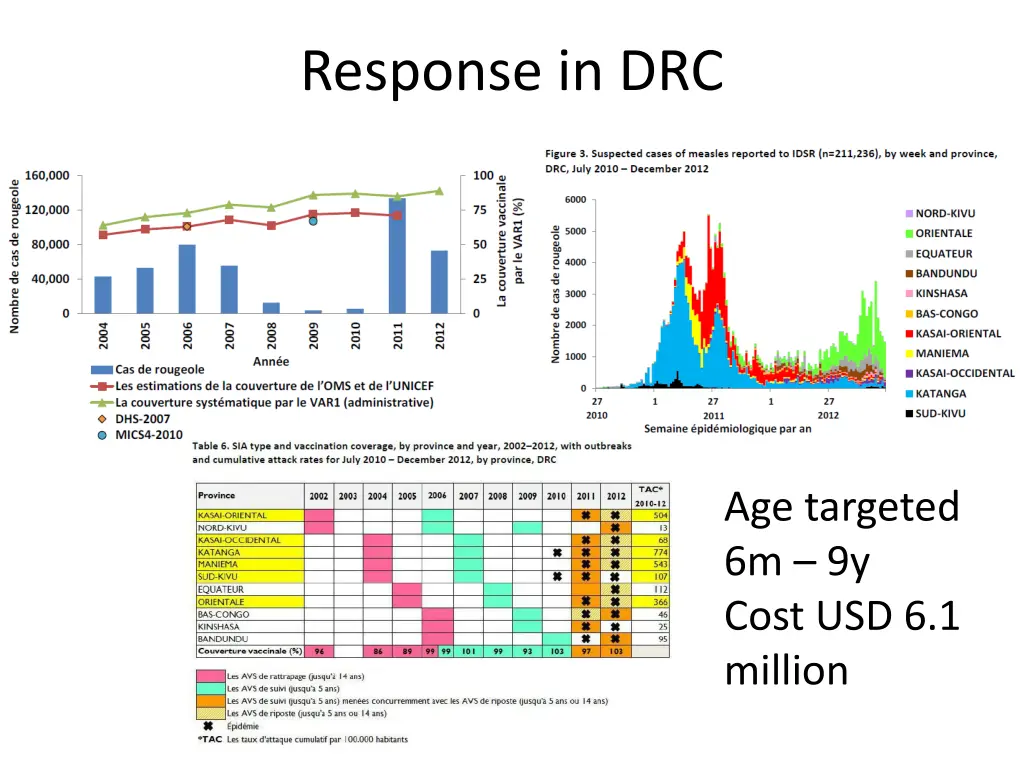Select the 96 coverage value under 2002

pyautogui.click(x=319, y=652)
